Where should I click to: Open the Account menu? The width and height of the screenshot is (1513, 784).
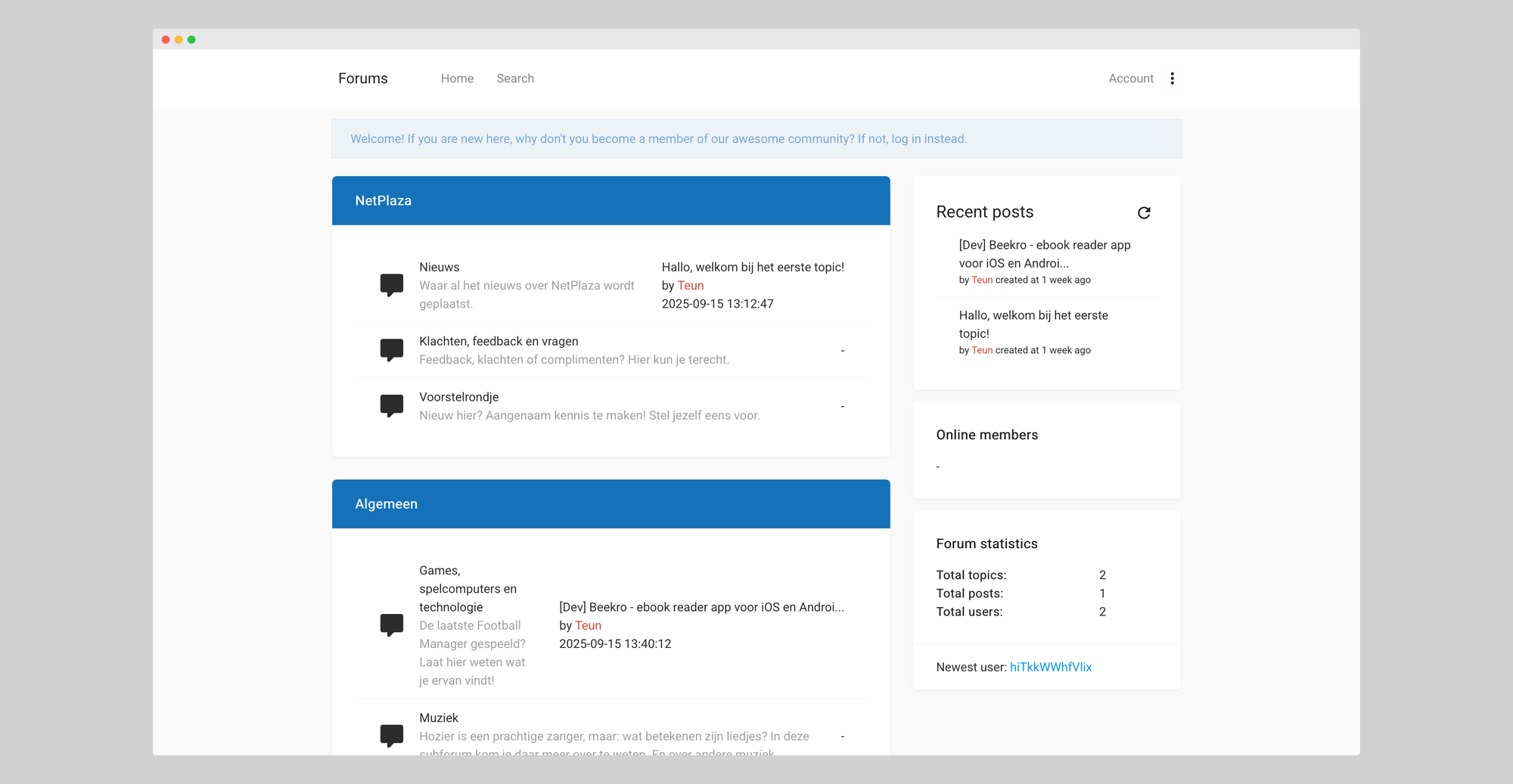click(x=1130, y=79)
